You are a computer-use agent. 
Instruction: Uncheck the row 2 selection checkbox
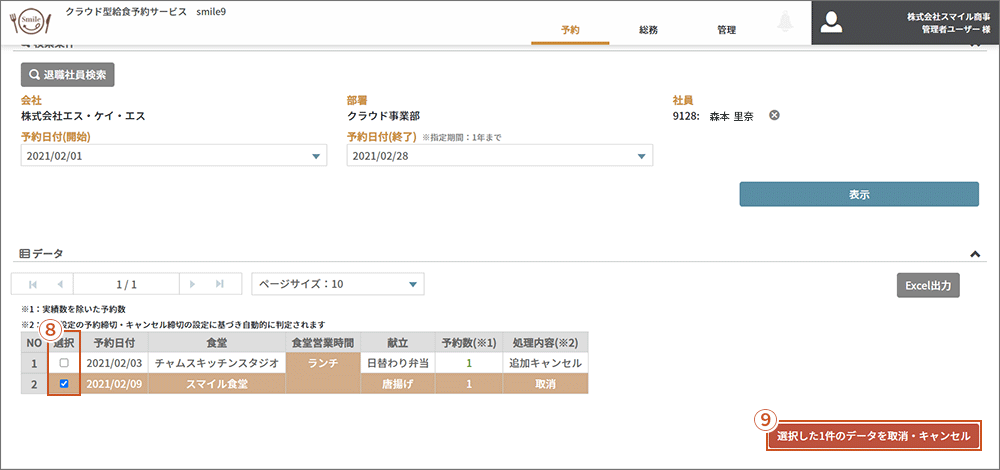point(63,383)
